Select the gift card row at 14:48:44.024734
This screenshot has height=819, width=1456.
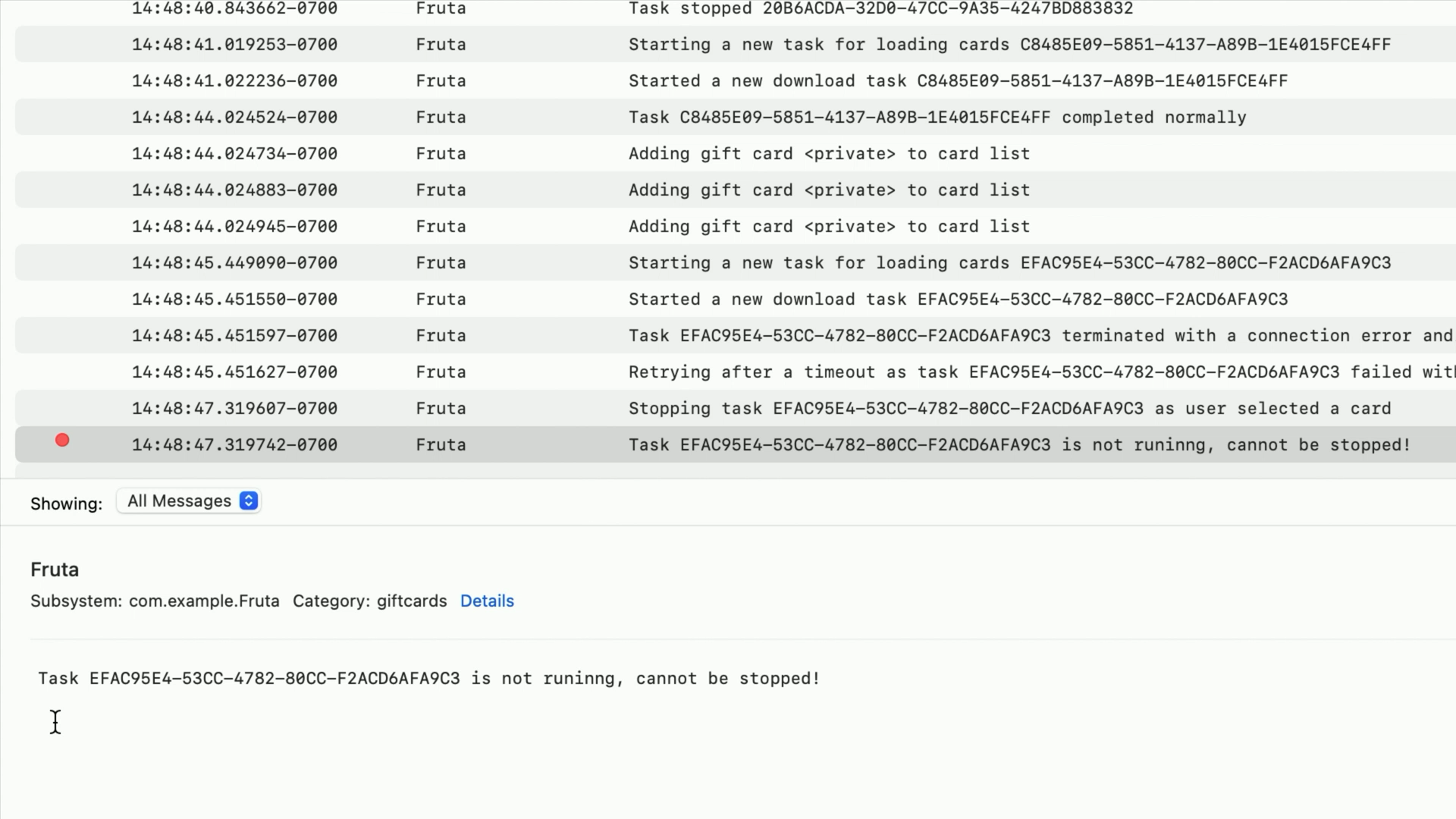point(736,153)
